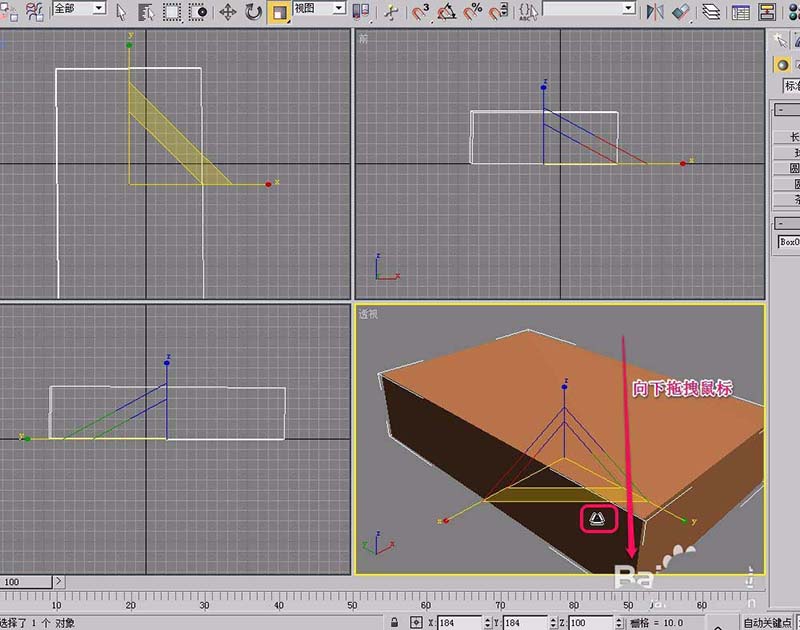Toggle Absolute/Offset transform type-in icon
The width and height of the screenshot is (800, 630).
pyautogui.click(x=416, y=622)
